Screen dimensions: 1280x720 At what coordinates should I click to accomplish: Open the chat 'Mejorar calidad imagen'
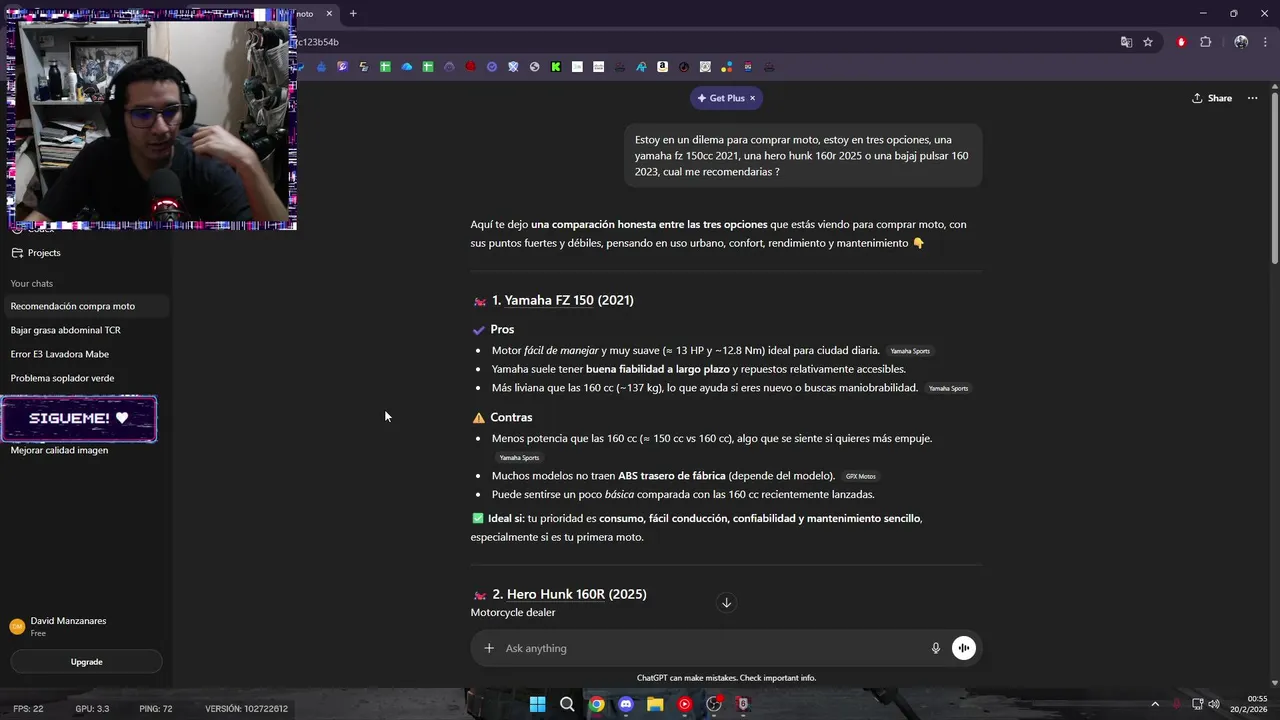click(x=59, y=450)
